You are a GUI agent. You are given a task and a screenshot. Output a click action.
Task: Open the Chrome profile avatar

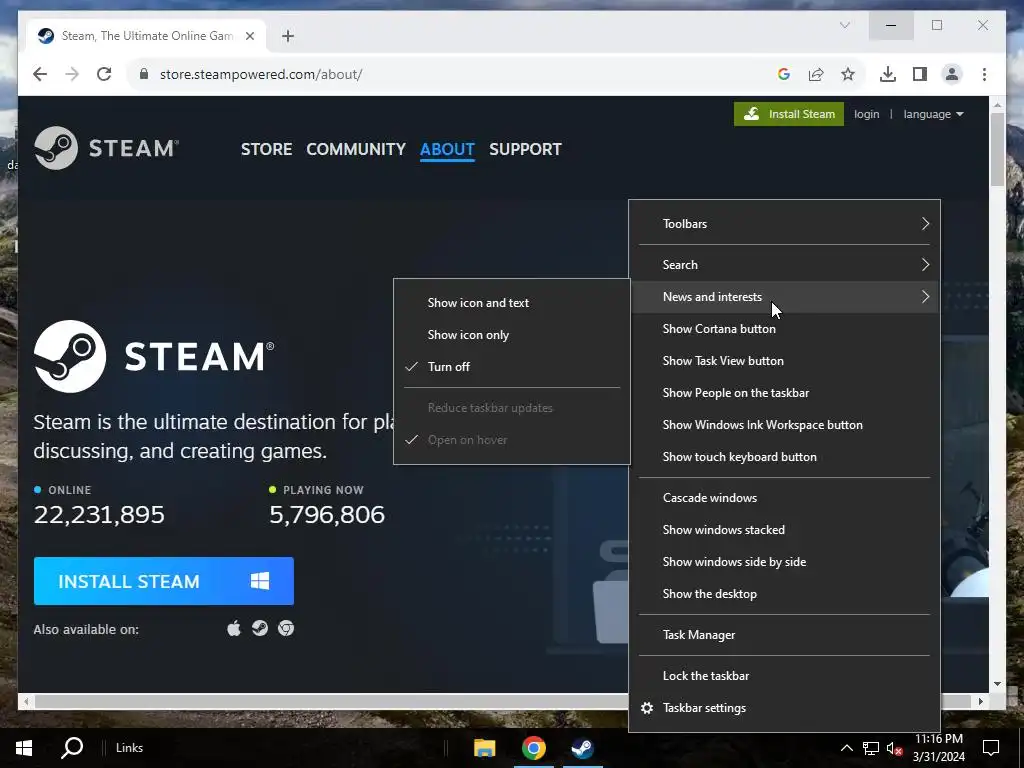[x=952, y=74]
